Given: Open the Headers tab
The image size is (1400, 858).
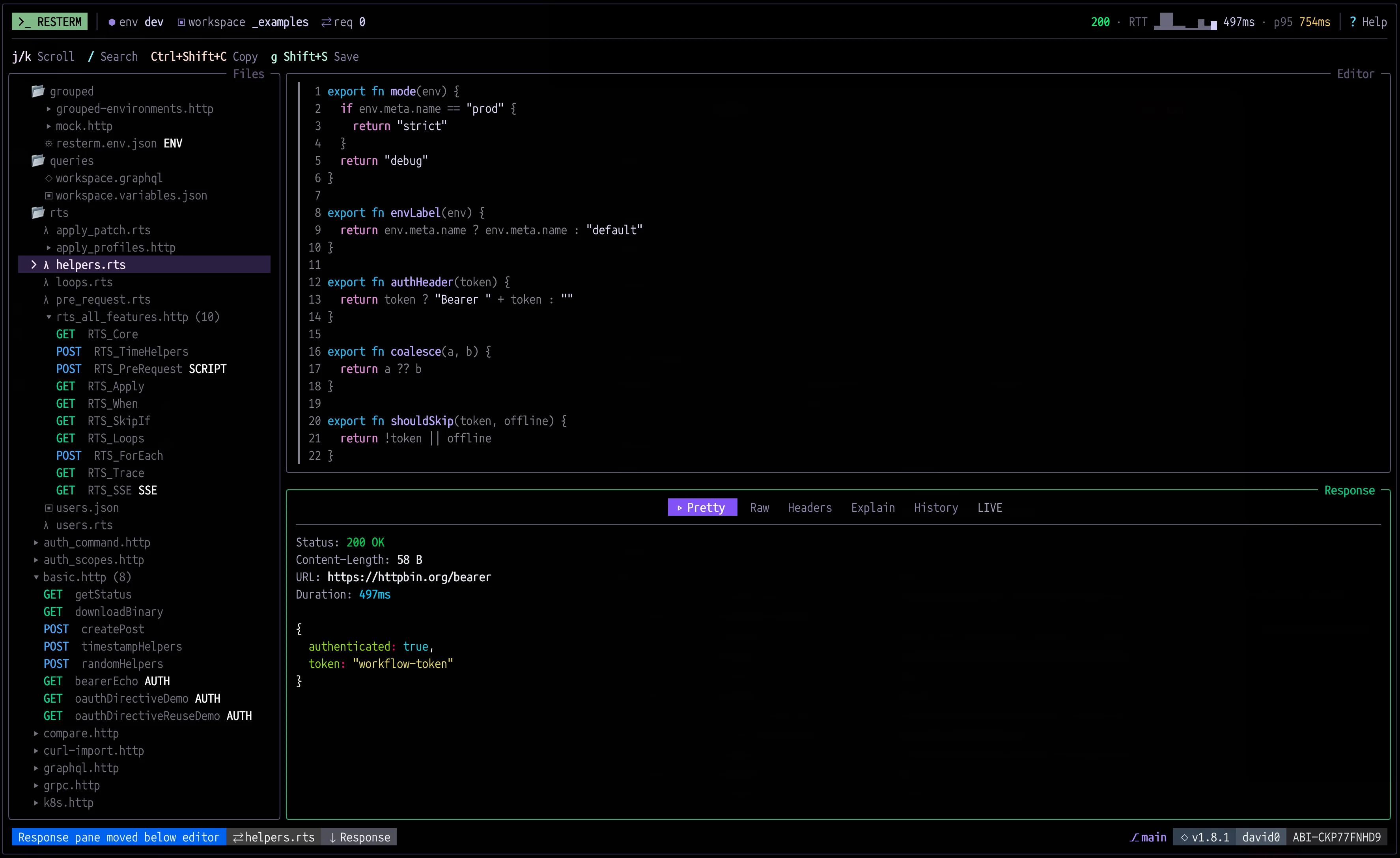Looking at the screenshot, I should click(x=810, y=507).
